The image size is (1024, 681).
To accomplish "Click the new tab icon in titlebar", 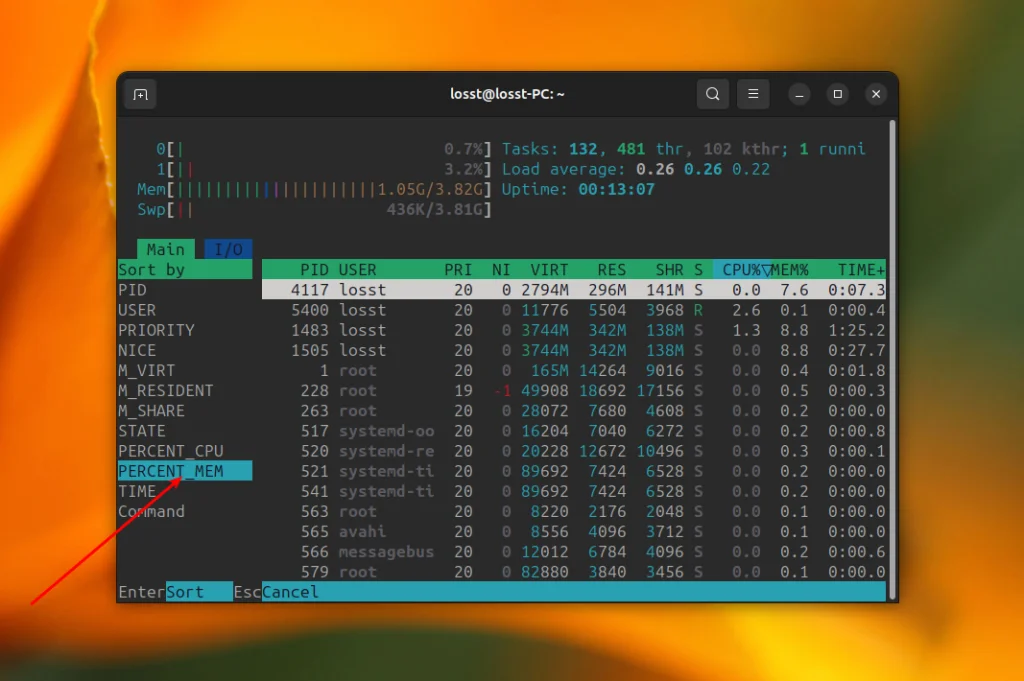I will 140,95.
